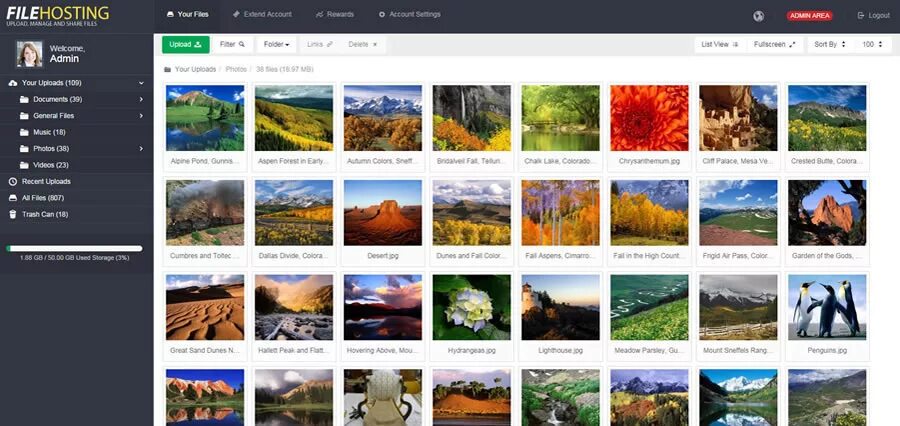The image size is (900, 426).
Task: Select the Bridalveil Fall thumbnail
Action: (472, 118)
